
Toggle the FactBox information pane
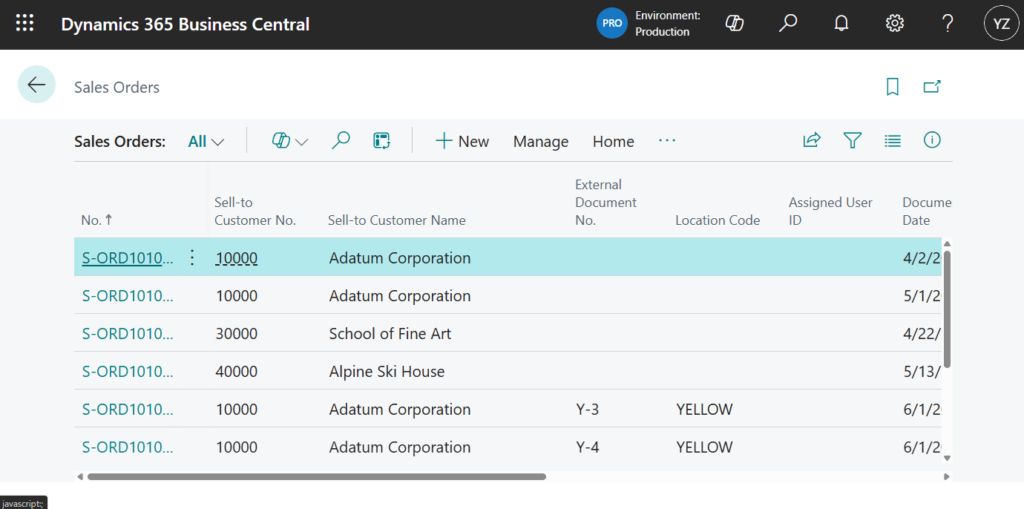[932, 141]
